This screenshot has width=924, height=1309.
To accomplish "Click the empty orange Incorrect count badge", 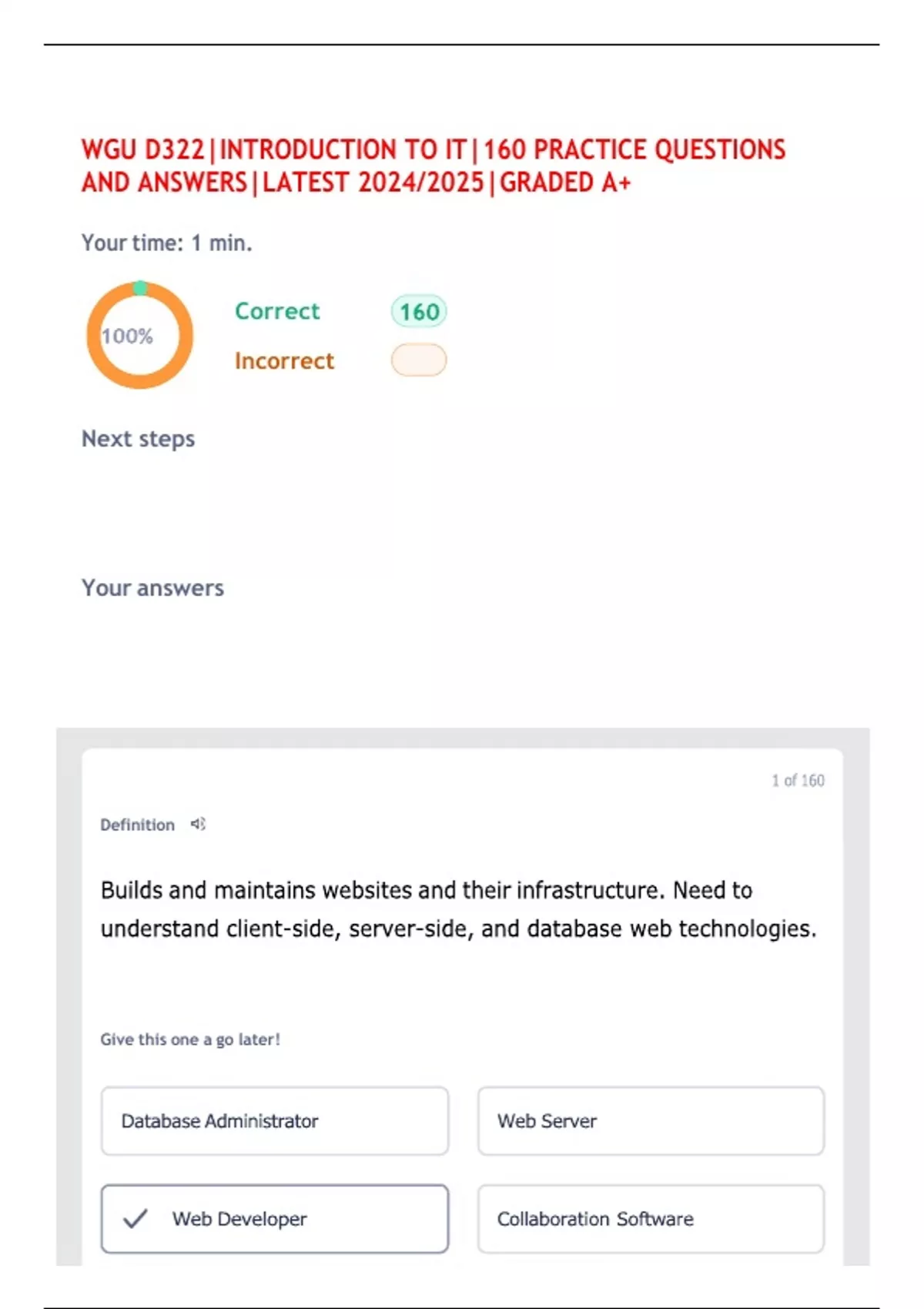I will [x=419, y=360].
